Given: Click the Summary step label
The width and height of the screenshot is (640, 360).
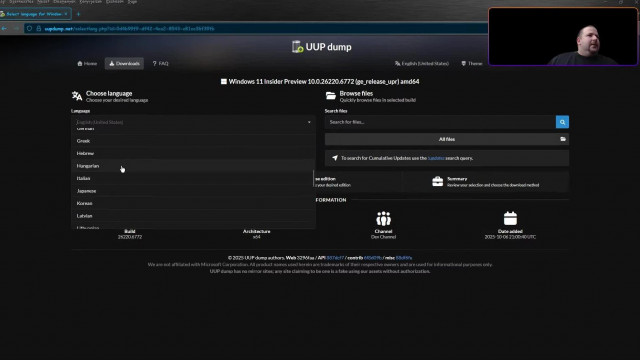Looking at the screenshot, I should click(x=457, y=179).
